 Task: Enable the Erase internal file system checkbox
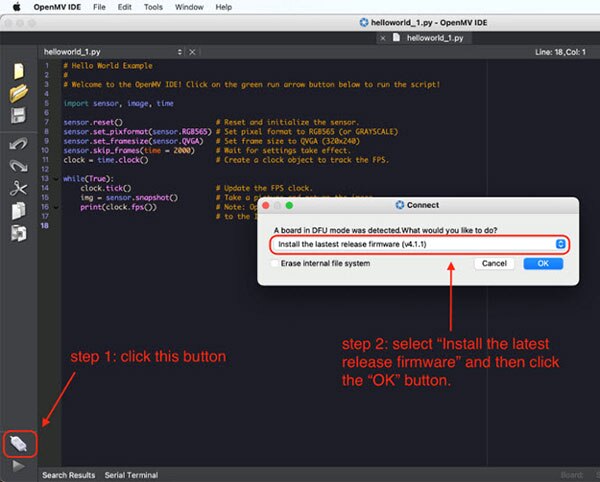point(274,264)
